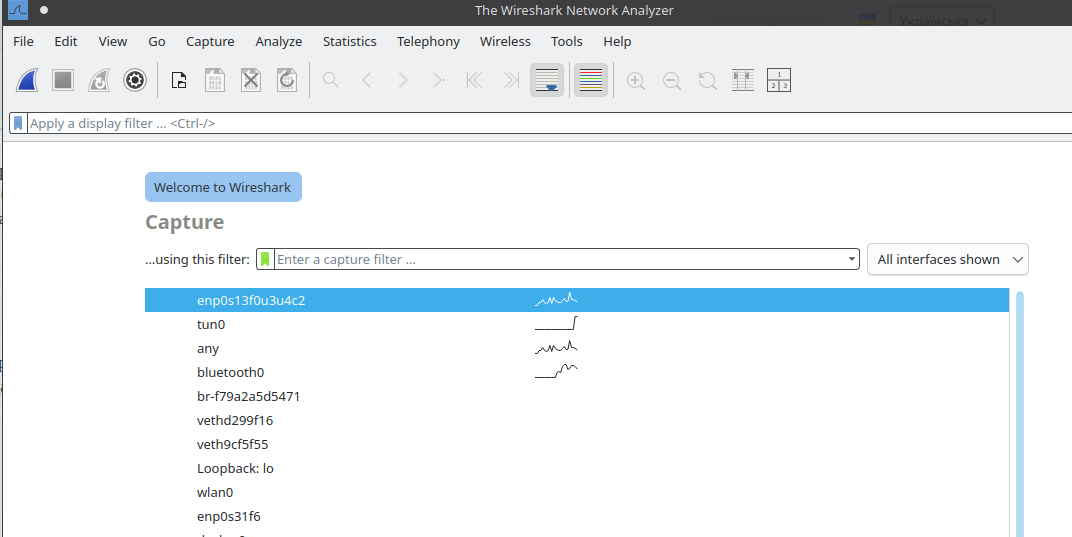Go to next packet arrow

coord(403,81)
